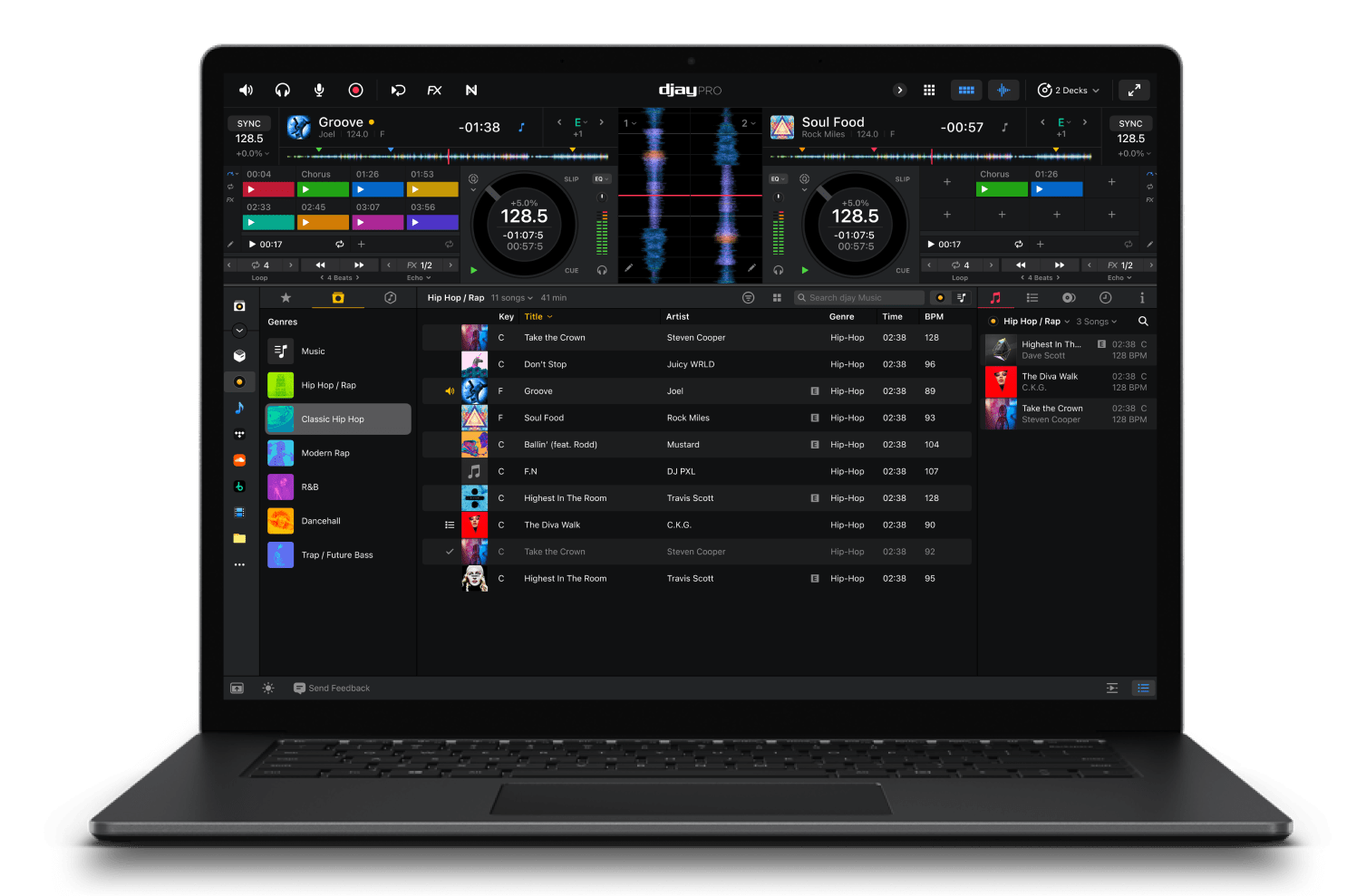
Task: Select the Music genre
Action: [338, 352]
